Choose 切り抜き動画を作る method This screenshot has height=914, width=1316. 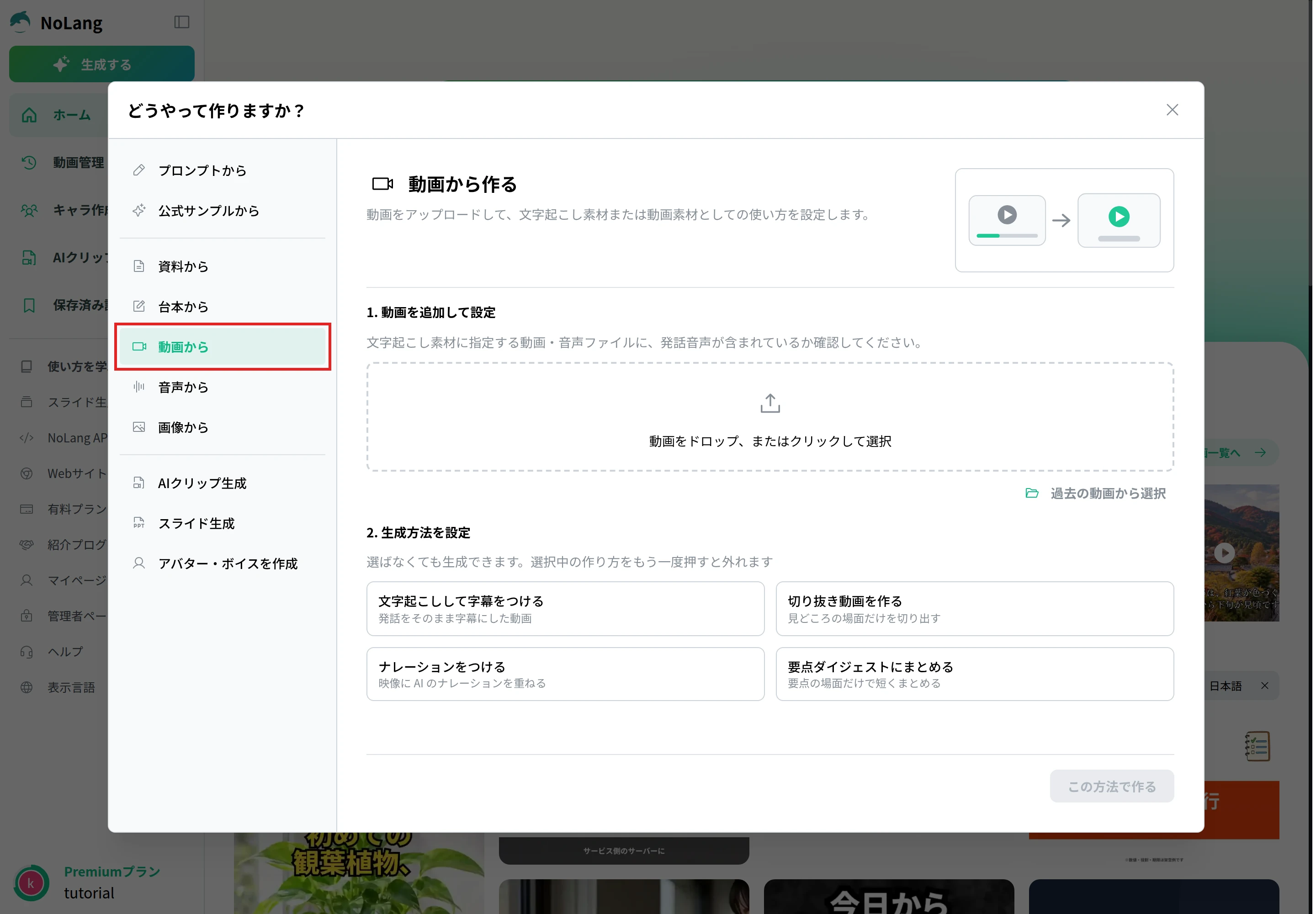(975, 609)
